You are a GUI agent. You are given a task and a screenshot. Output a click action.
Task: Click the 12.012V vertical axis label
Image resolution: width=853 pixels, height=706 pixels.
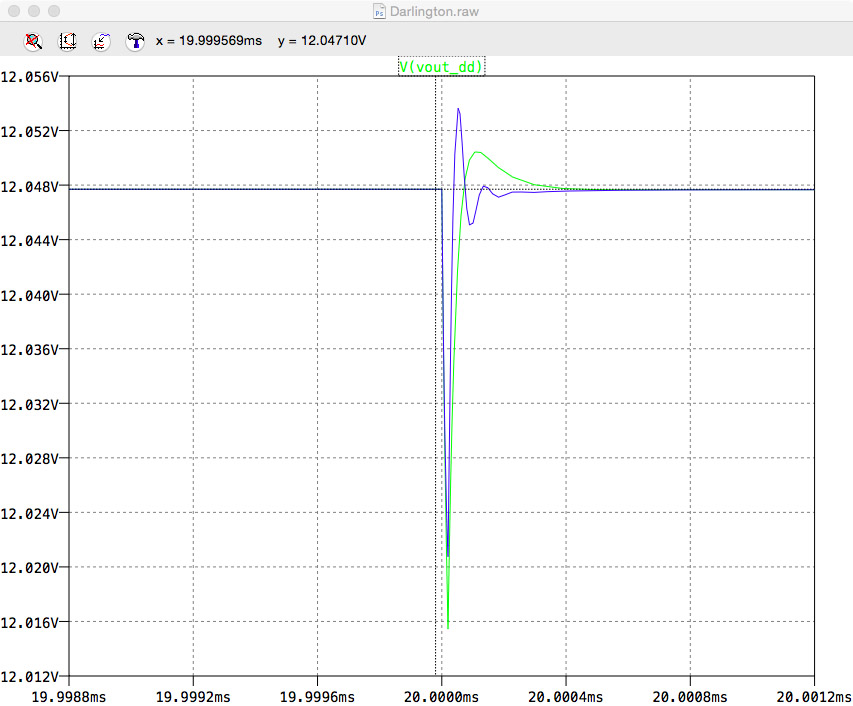pos(29,677)
